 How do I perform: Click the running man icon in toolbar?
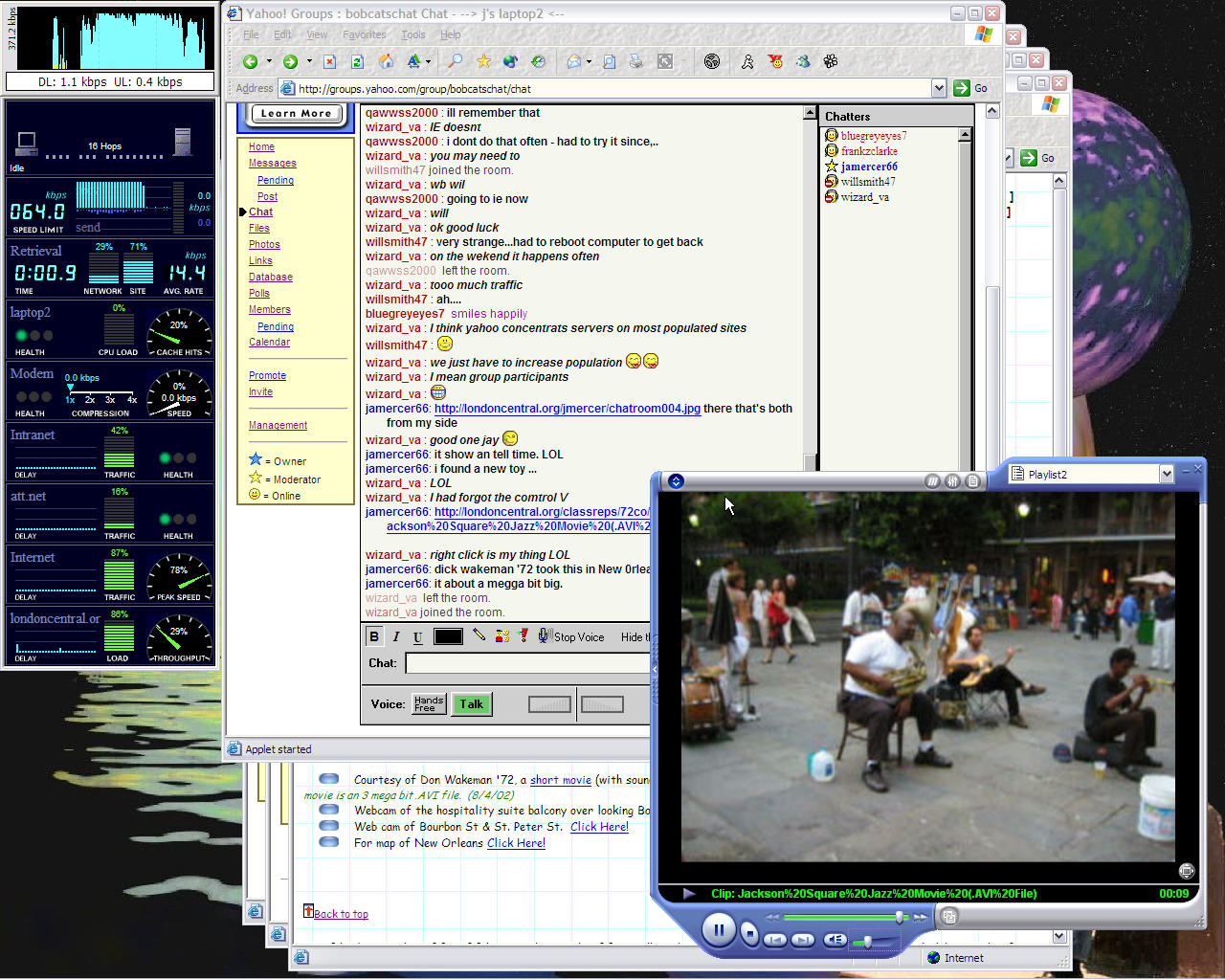tap(747, 61)
